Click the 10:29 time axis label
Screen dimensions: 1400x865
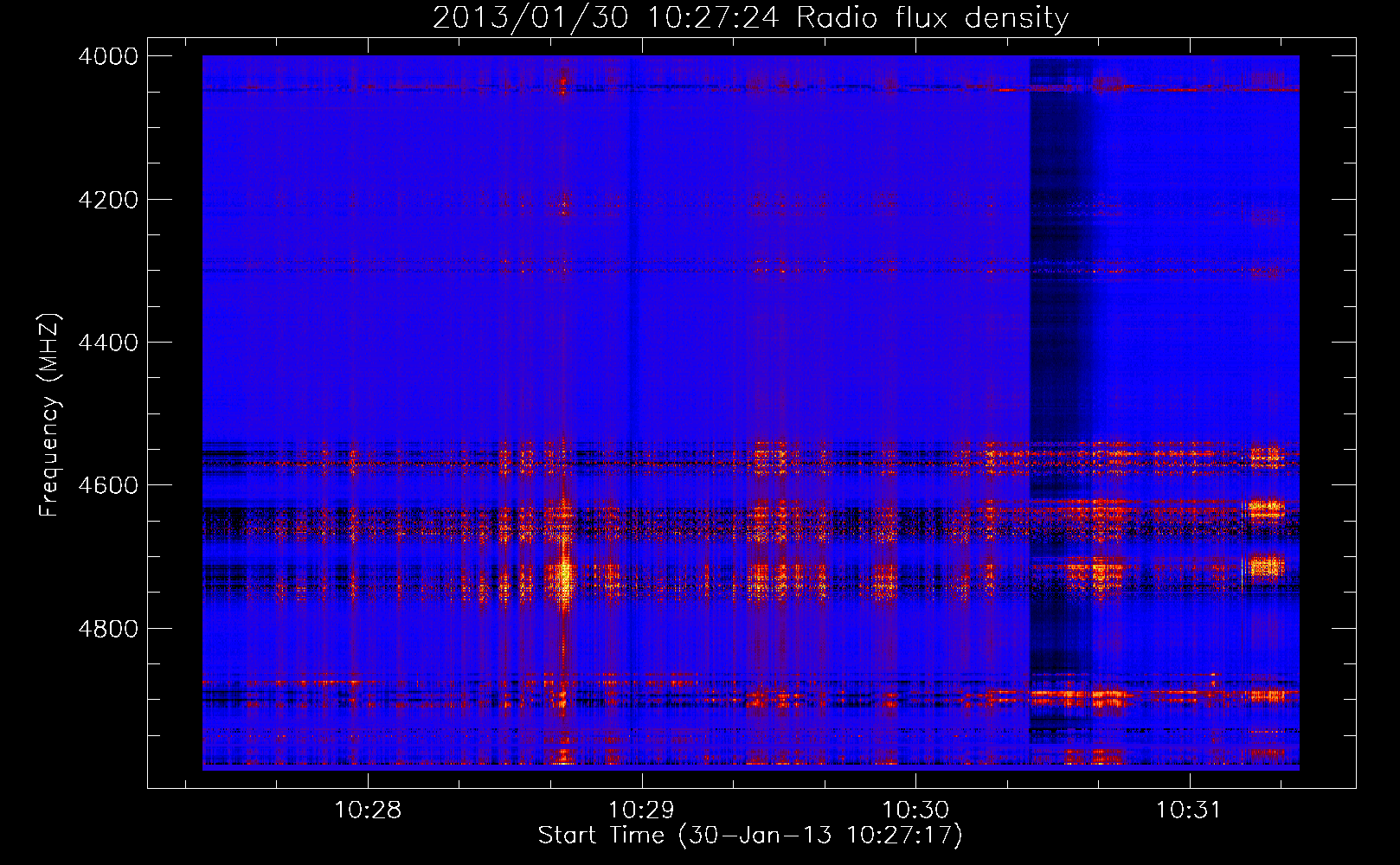(641, 811)
